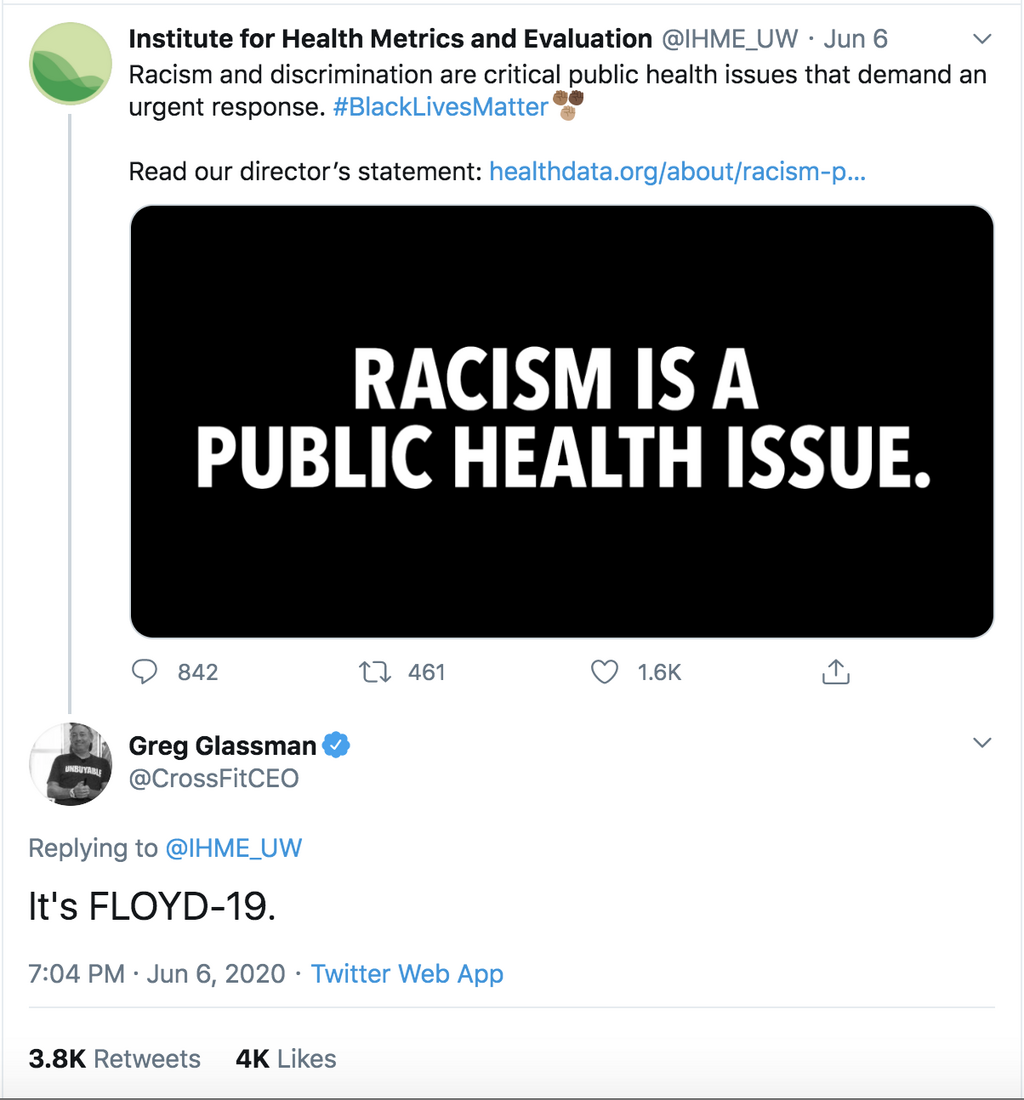Screen dimensions: 1024x1100
Task: Click Greg Glassman's profile picture
Action: (x=72, y=764)
